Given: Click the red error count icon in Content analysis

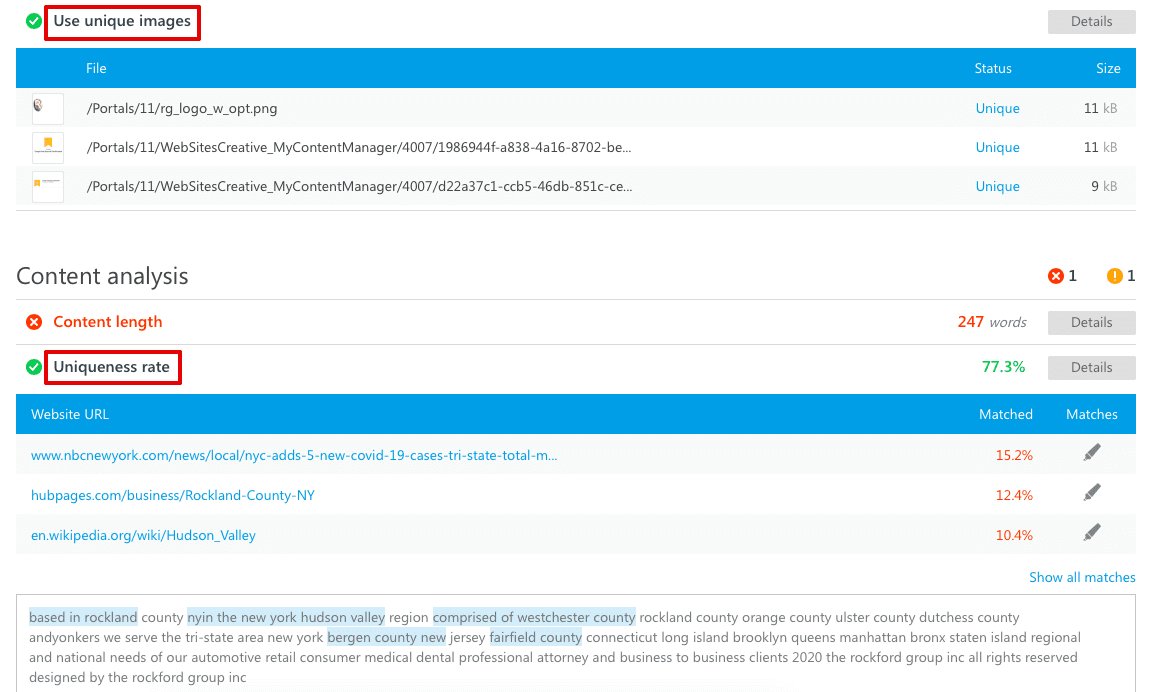Looking at the screenshot, I should pos(1055,276).
